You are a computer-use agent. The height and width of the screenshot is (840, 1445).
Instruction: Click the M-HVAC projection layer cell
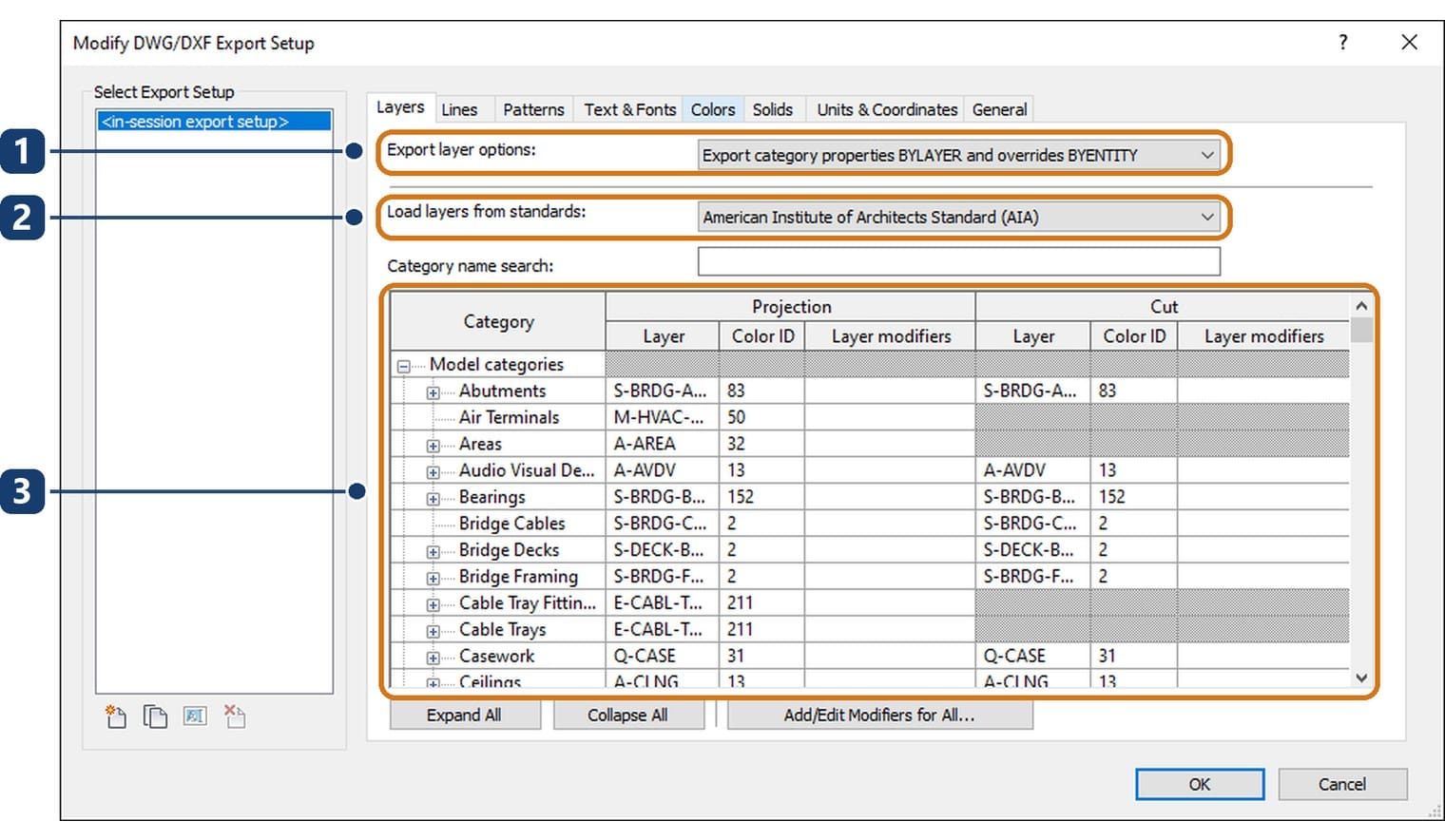tap(663, 417)
